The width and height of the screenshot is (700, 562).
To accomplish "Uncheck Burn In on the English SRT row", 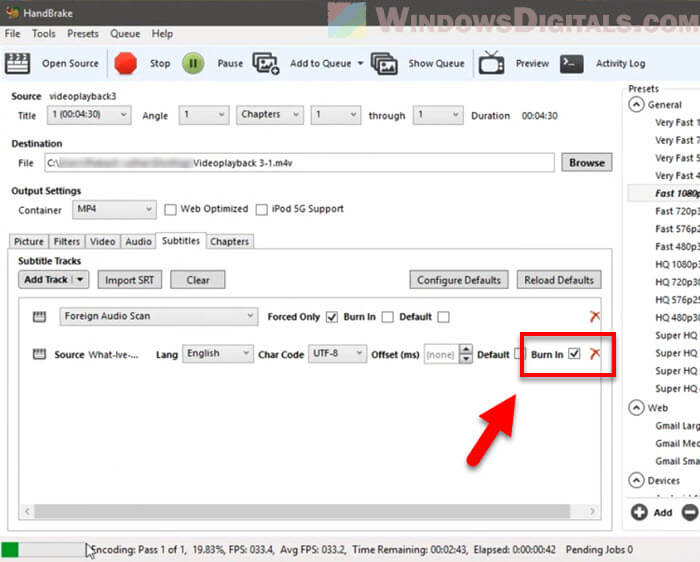I will coord(574,354).
